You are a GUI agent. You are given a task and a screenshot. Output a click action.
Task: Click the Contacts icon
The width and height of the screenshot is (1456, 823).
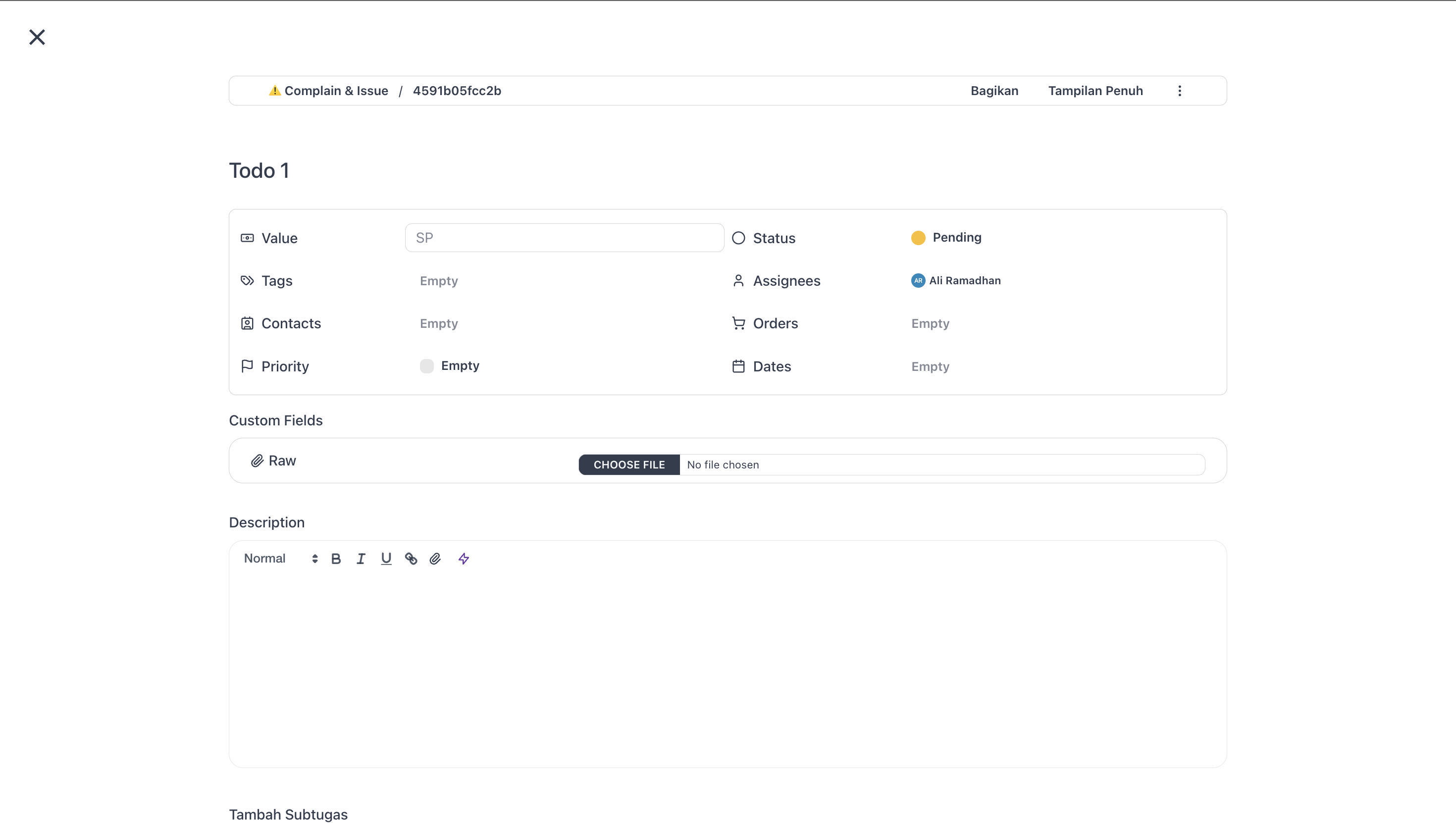pyautogui.click(x=247, y=323)
